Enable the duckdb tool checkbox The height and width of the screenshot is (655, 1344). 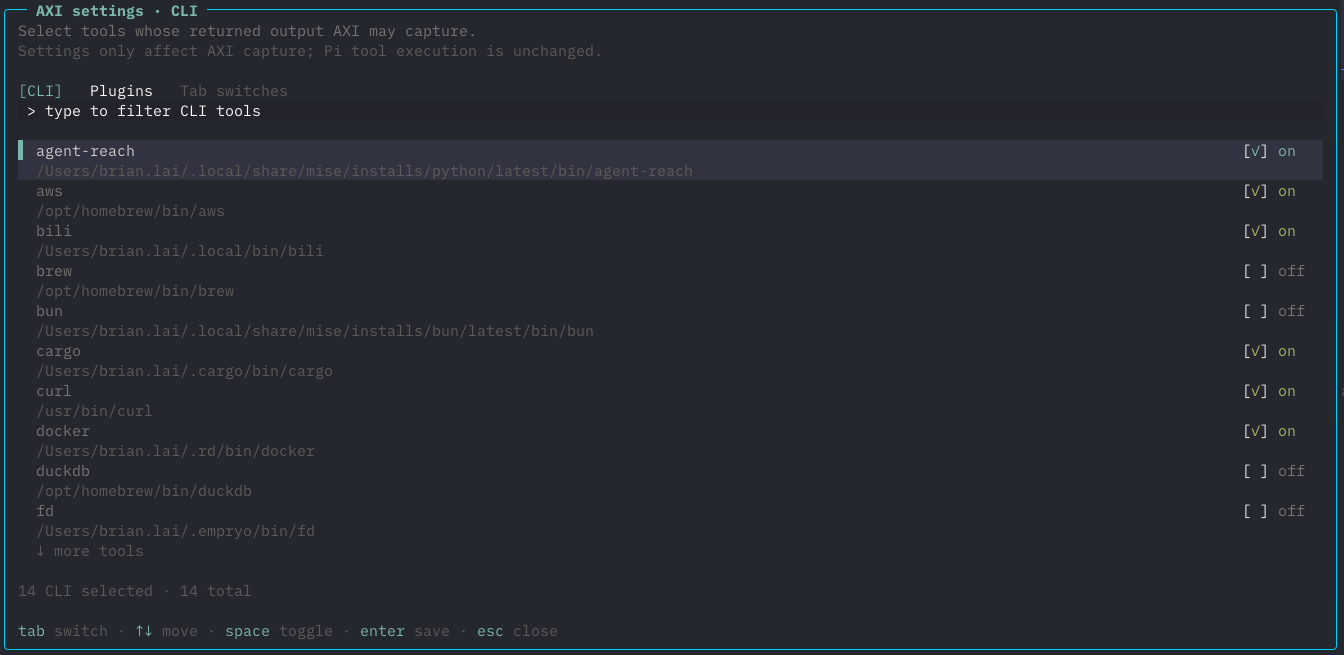coord(1255,471)
